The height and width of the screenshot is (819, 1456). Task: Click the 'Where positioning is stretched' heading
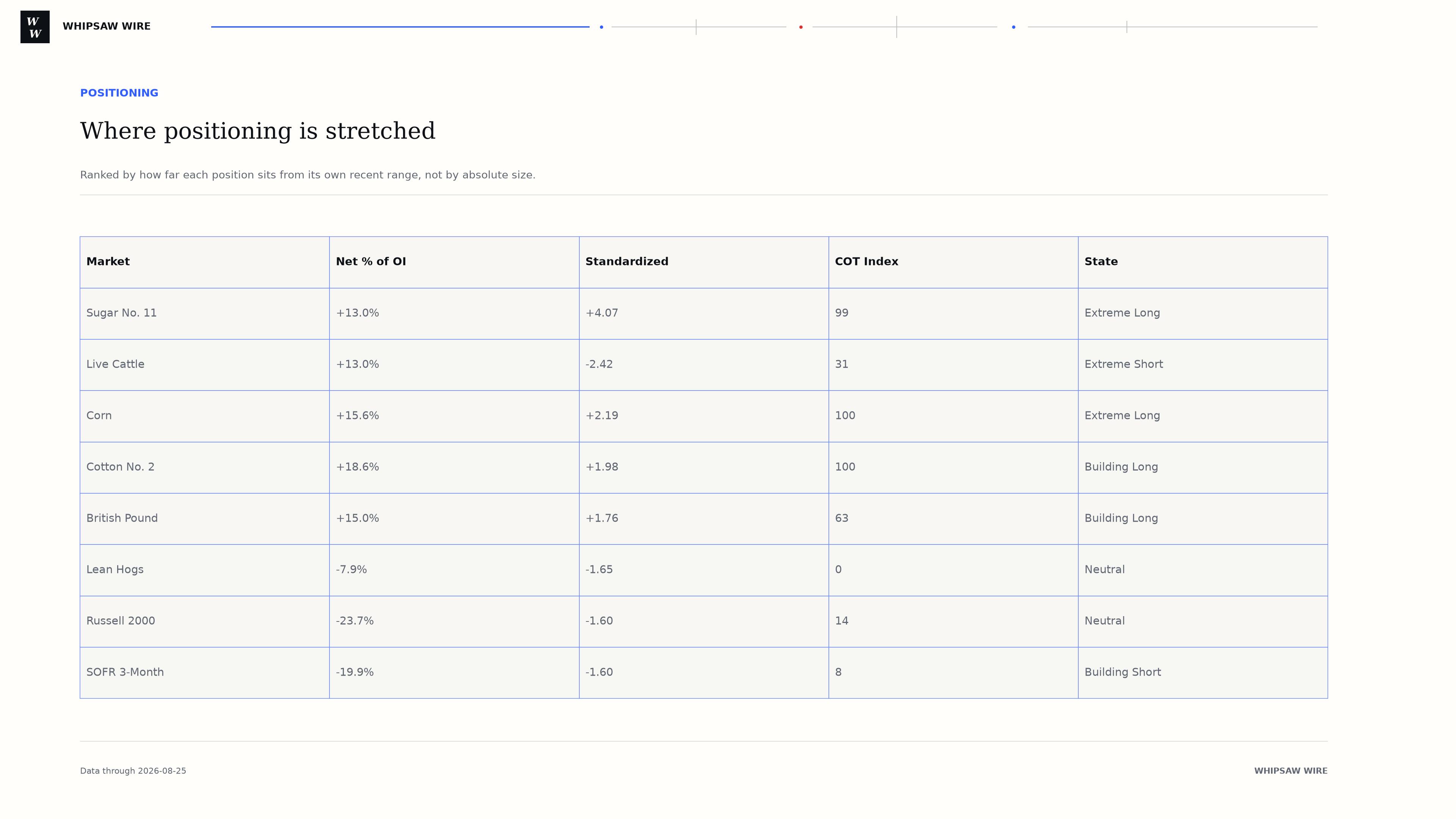coord(258,131)
